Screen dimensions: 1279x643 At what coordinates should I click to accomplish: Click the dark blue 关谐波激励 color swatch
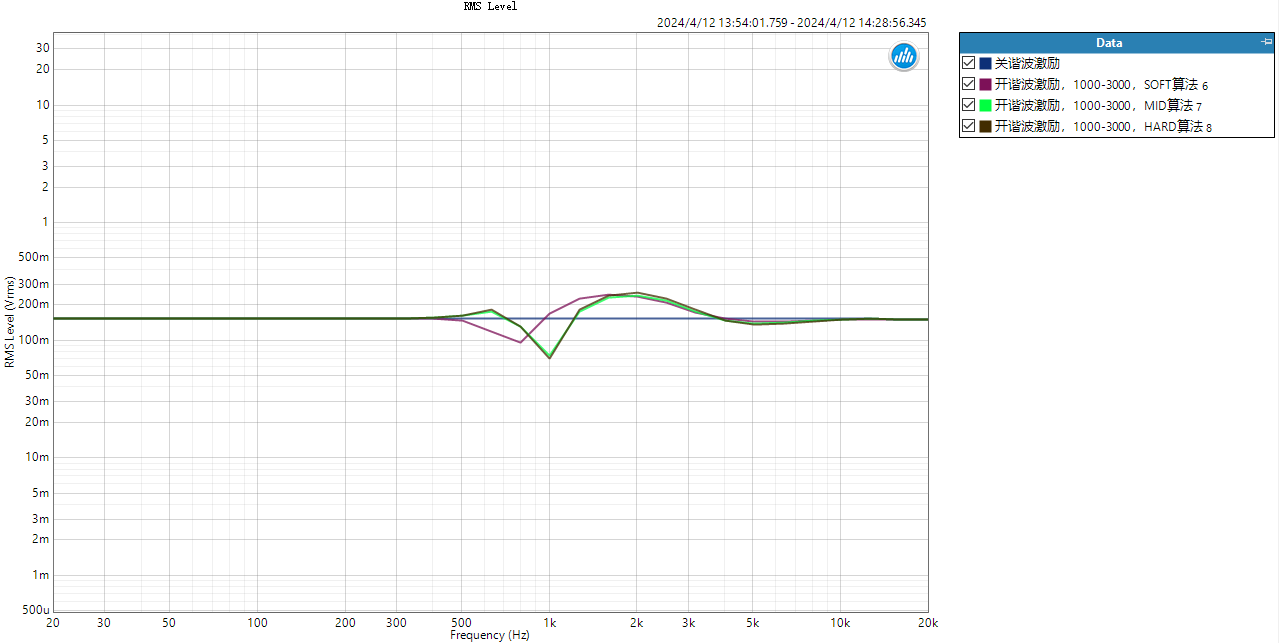985,63
